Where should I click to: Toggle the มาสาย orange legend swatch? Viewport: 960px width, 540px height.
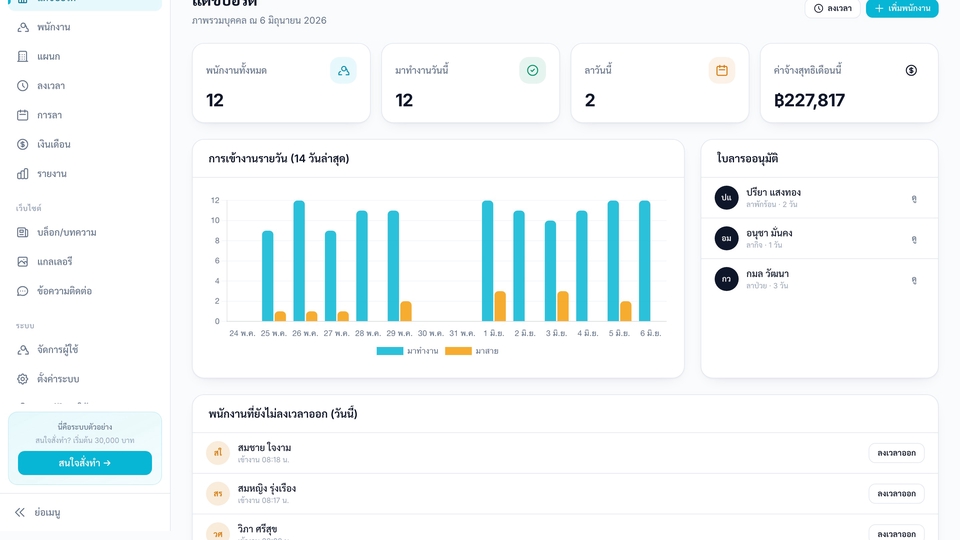tap(458, 351)
